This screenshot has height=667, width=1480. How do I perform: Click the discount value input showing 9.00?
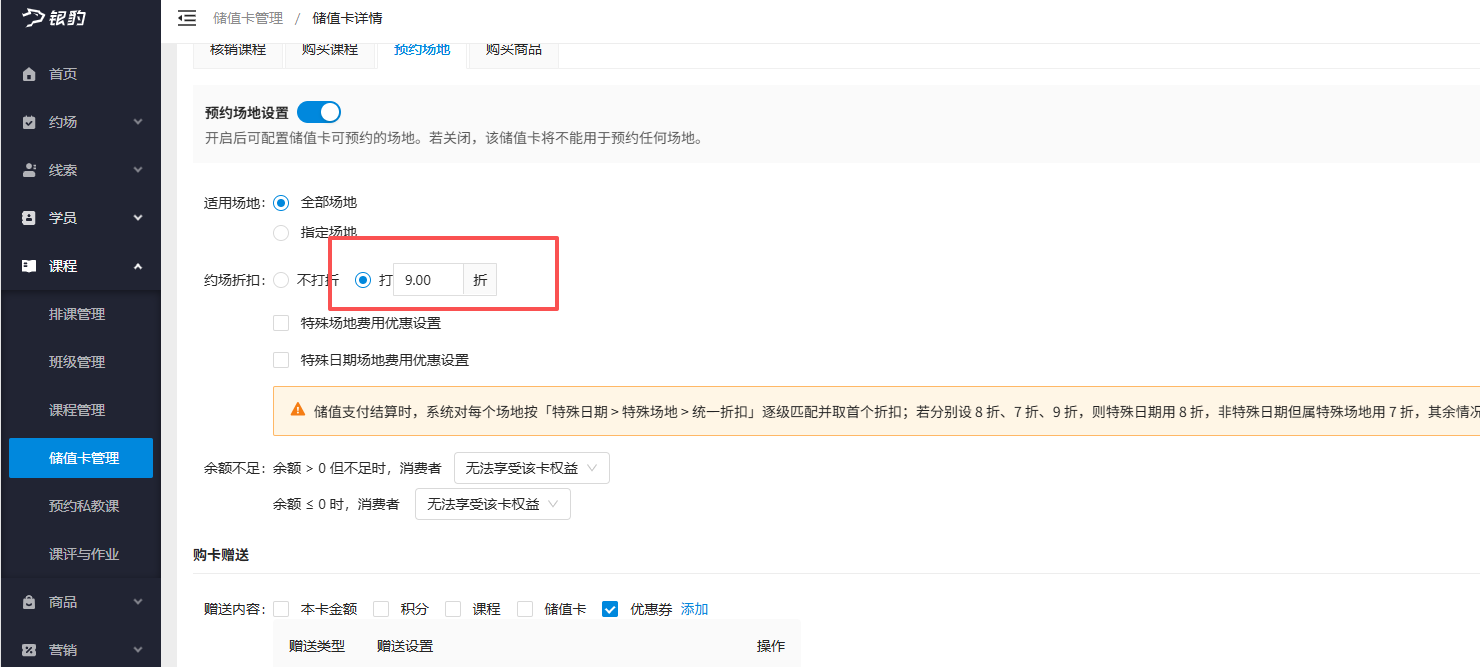[x=428, y=279]
